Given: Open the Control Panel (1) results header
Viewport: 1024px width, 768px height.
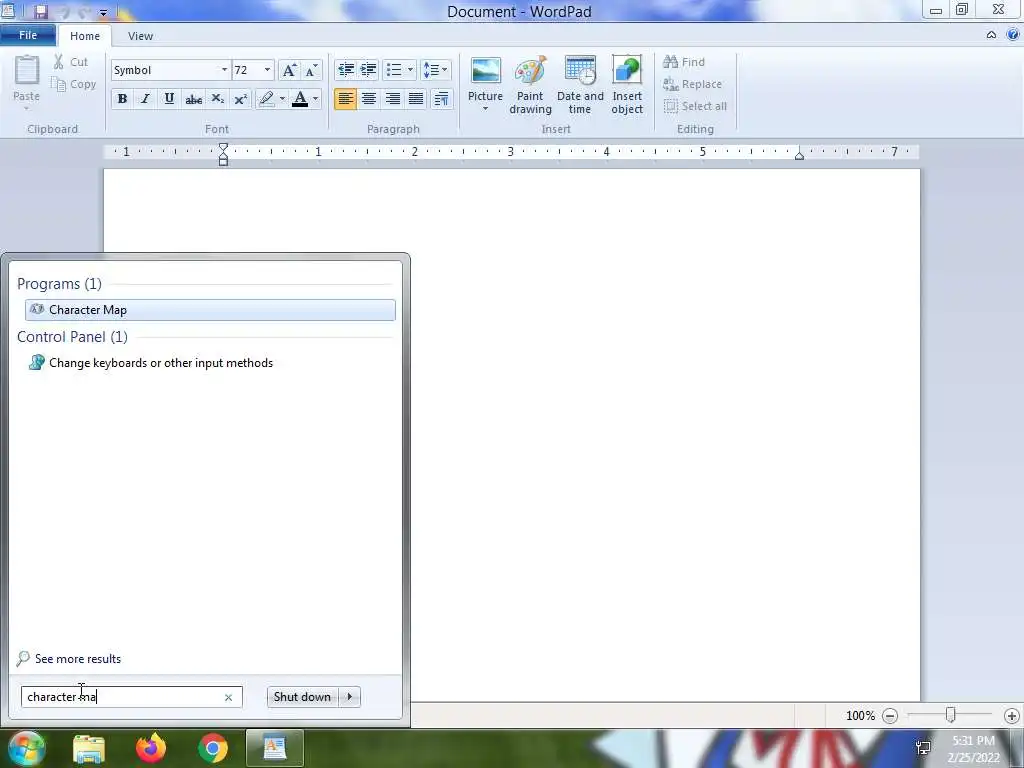Looking at the screenshot, I should pos(72,336).
